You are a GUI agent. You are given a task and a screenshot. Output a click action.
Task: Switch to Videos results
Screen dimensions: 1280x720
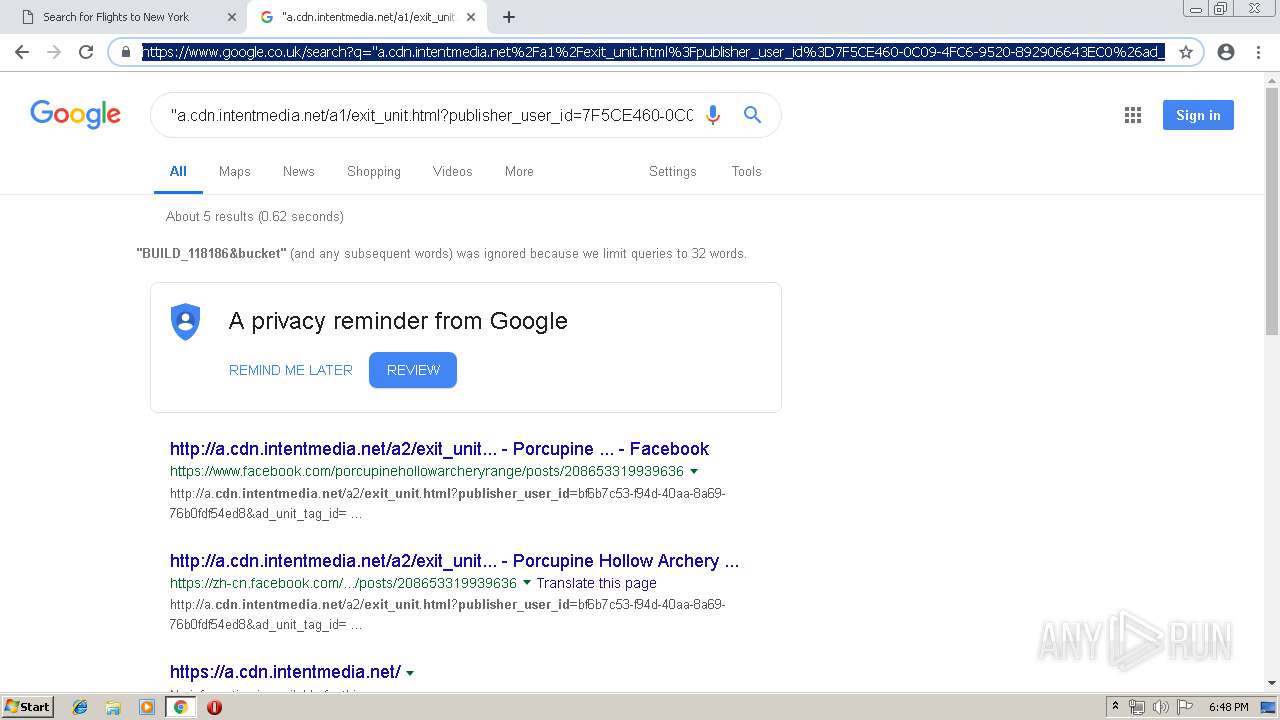tap(453, 171)
